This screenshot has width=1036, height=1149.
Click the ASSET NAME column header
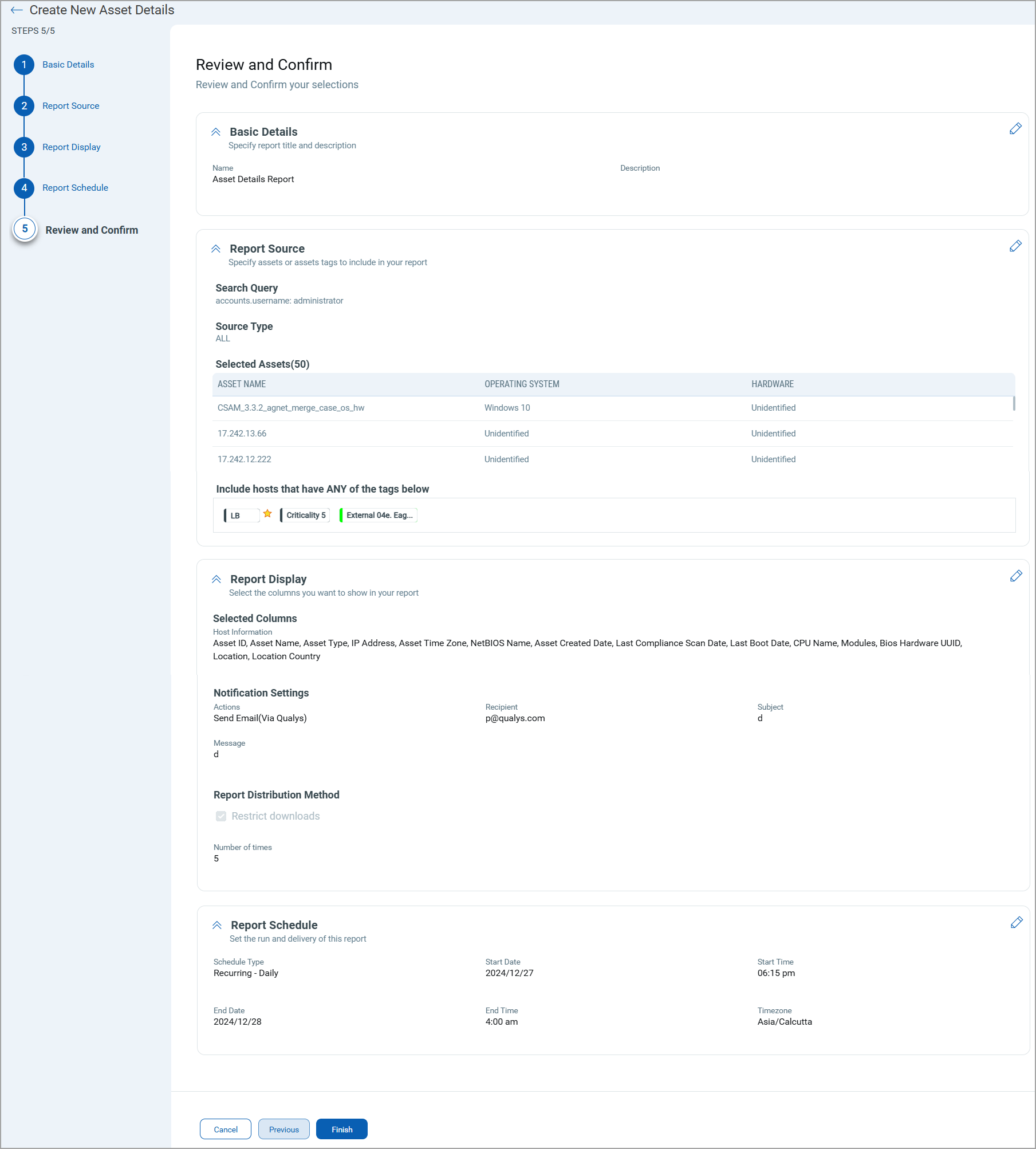click(242, 384)
